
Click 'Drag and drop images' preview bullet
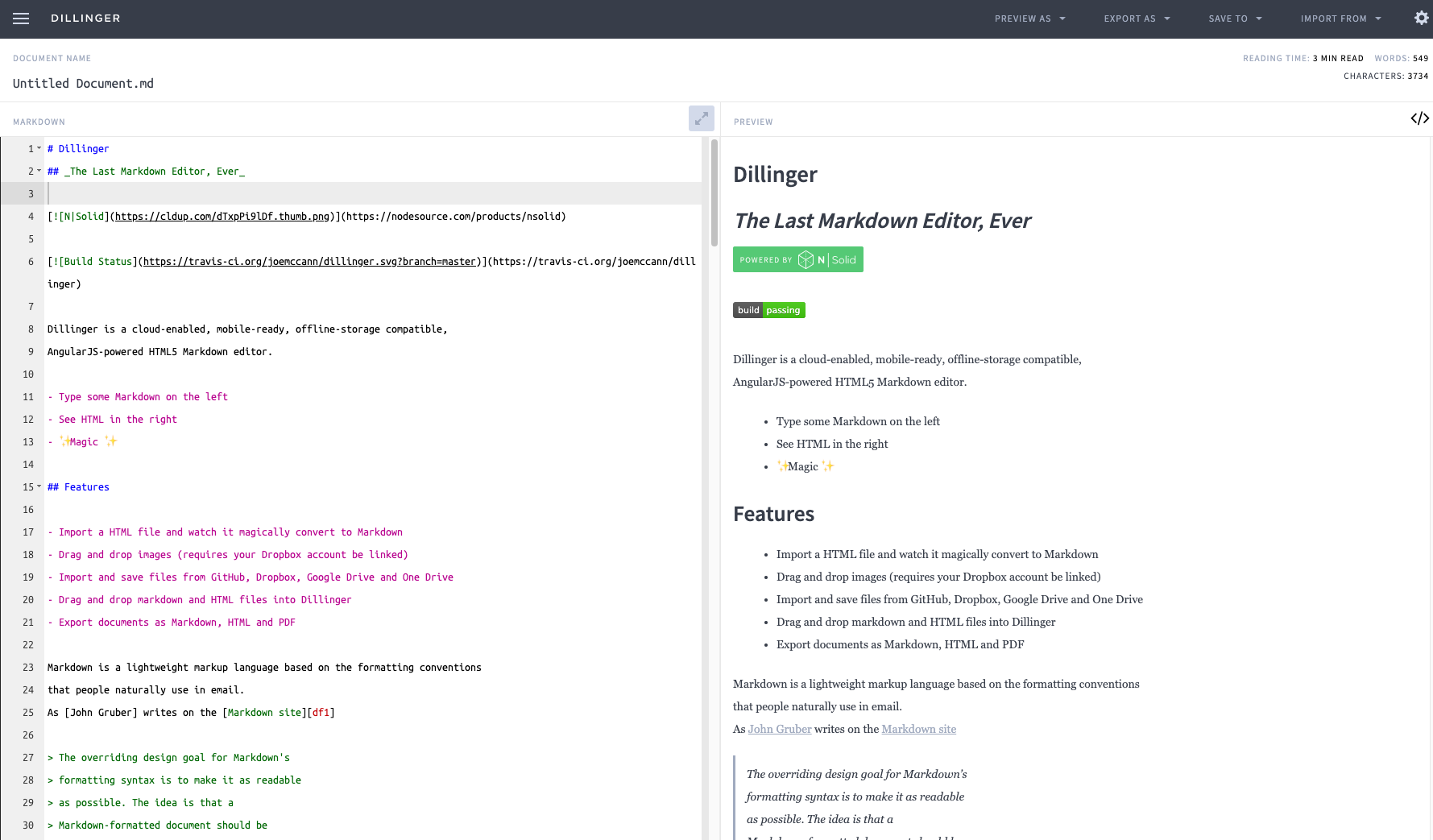coord(938,577)
